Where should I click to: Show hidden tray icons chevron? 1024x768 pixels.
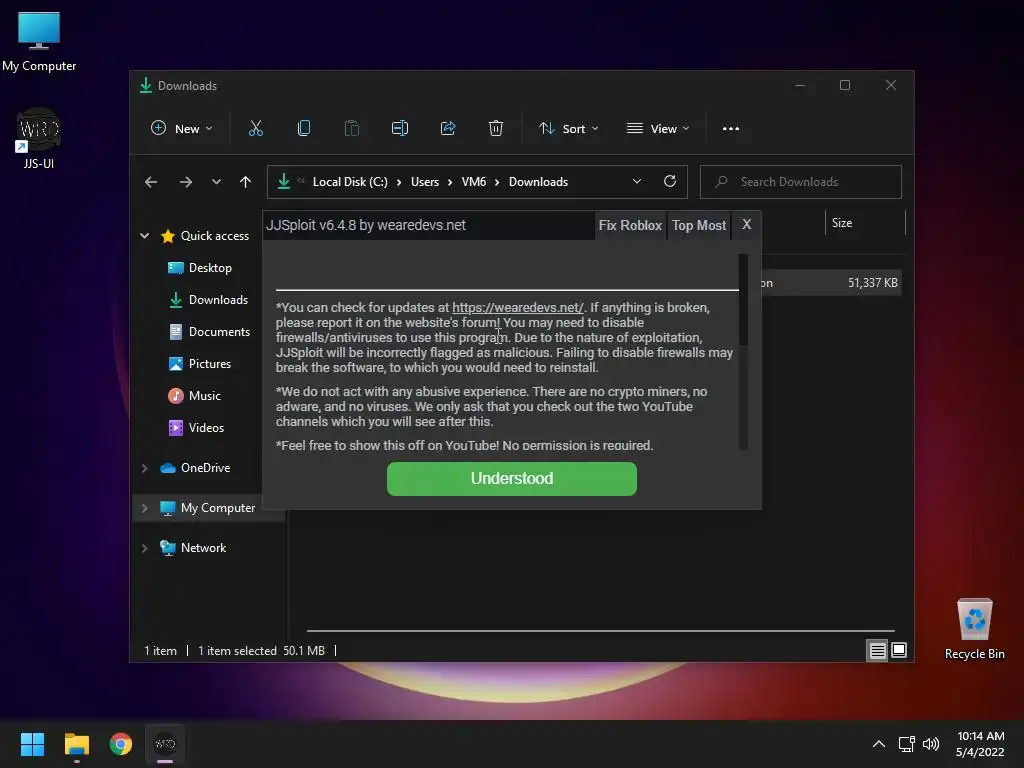click(x=878, y=744)
